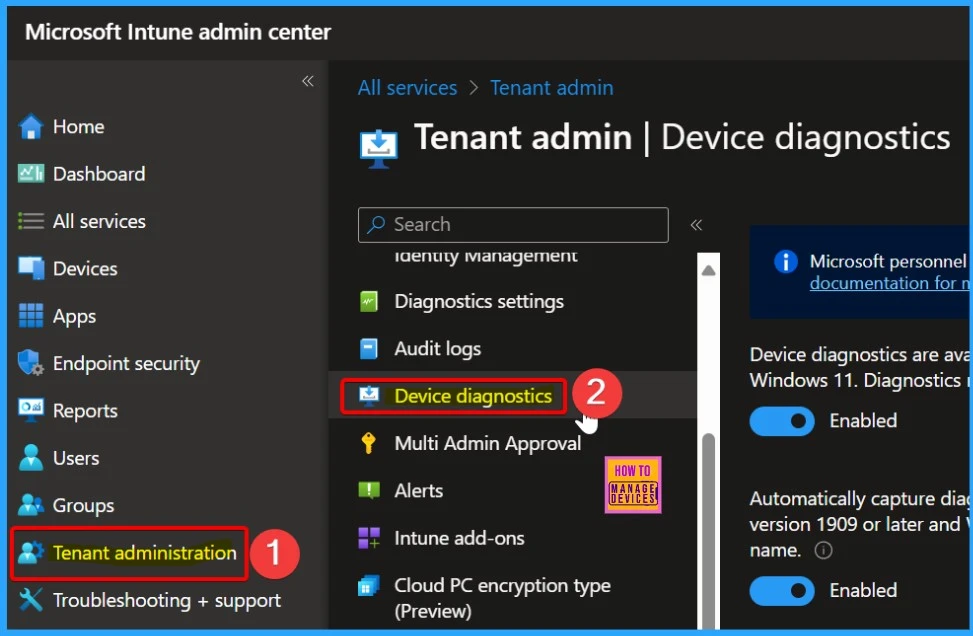Screen dimensions: 973x636
Task: Open Home in the left navigation
Action: (x=78, y=127)
